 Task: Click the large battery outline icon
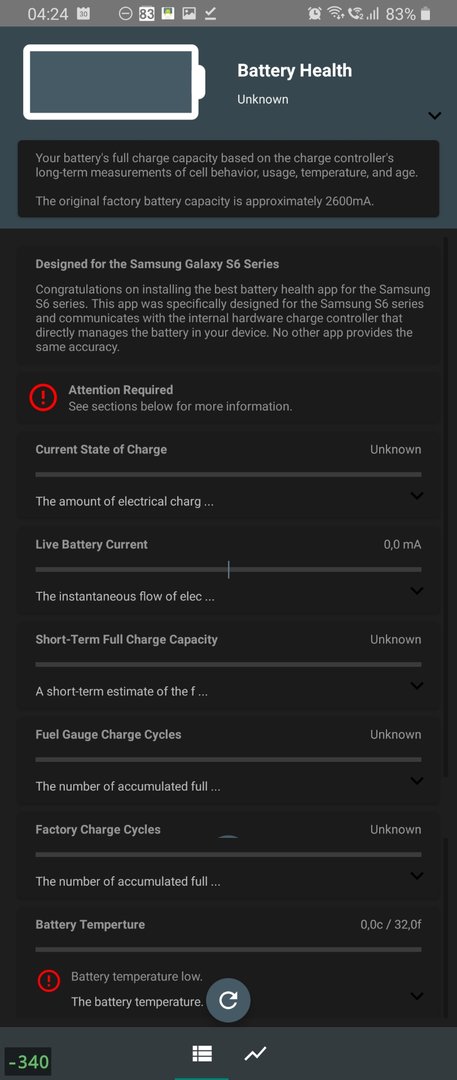click(x=114, y=82)
